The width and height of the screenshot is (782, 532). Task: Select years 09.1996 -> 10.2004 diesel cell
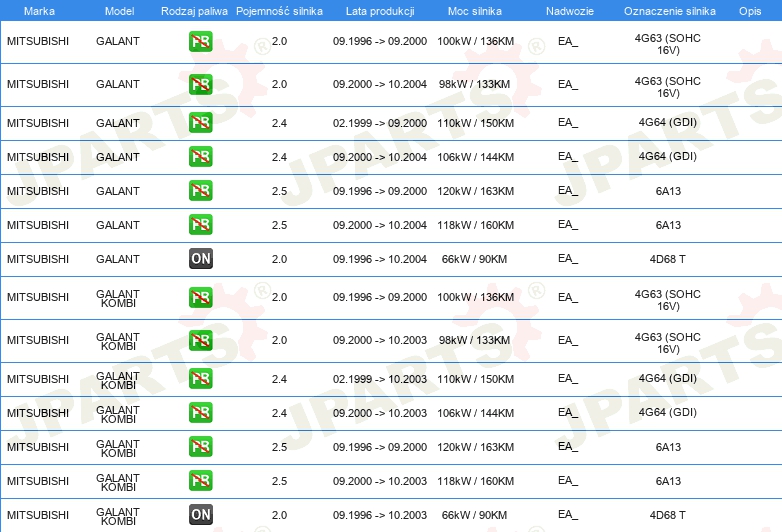point(380,259)
